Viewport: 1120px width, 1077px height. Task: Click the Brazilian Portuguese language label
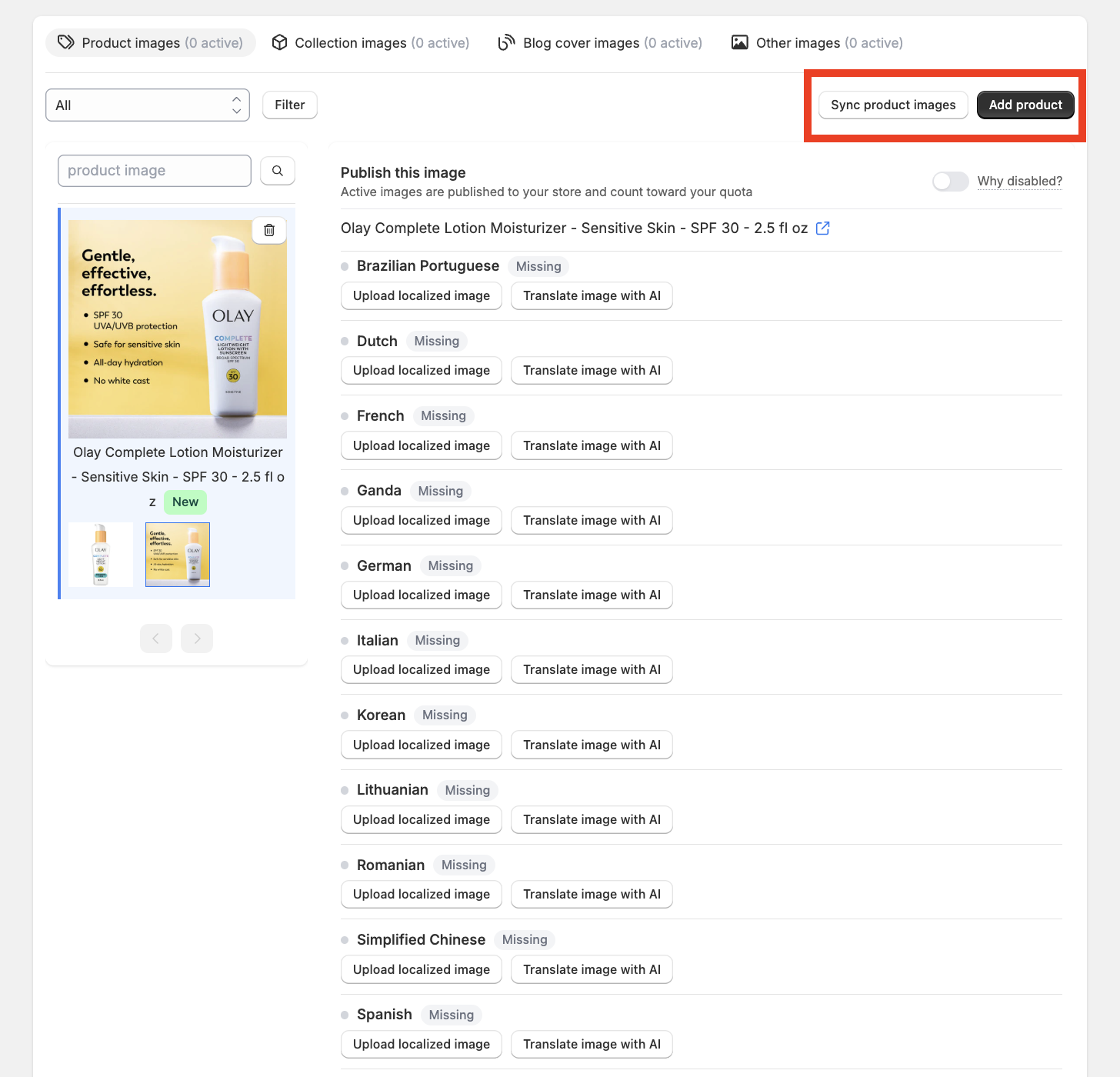[428, 266]
